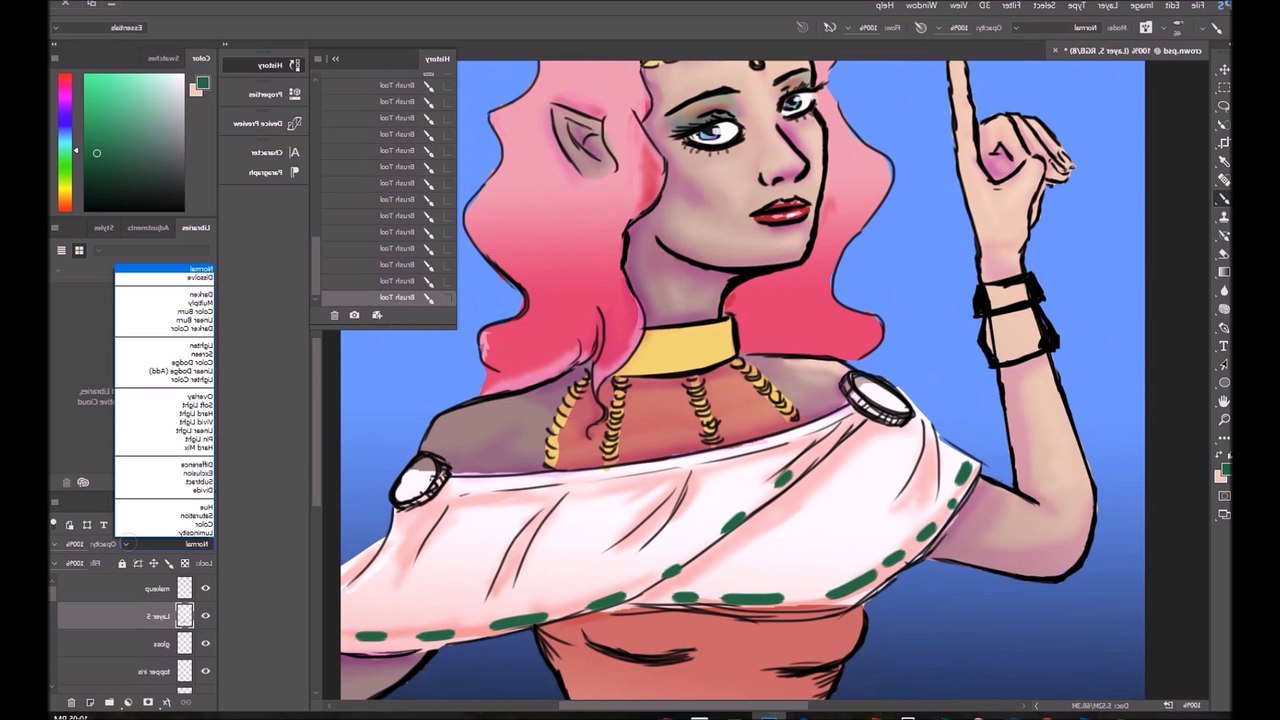Toggle lock layer position

153,564
